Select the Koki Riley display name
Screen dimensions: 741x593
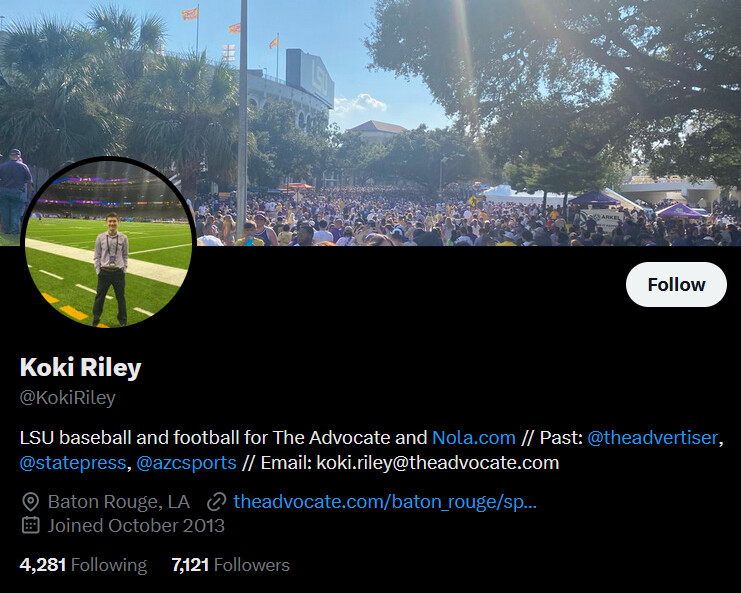click(x=80, y=367)
